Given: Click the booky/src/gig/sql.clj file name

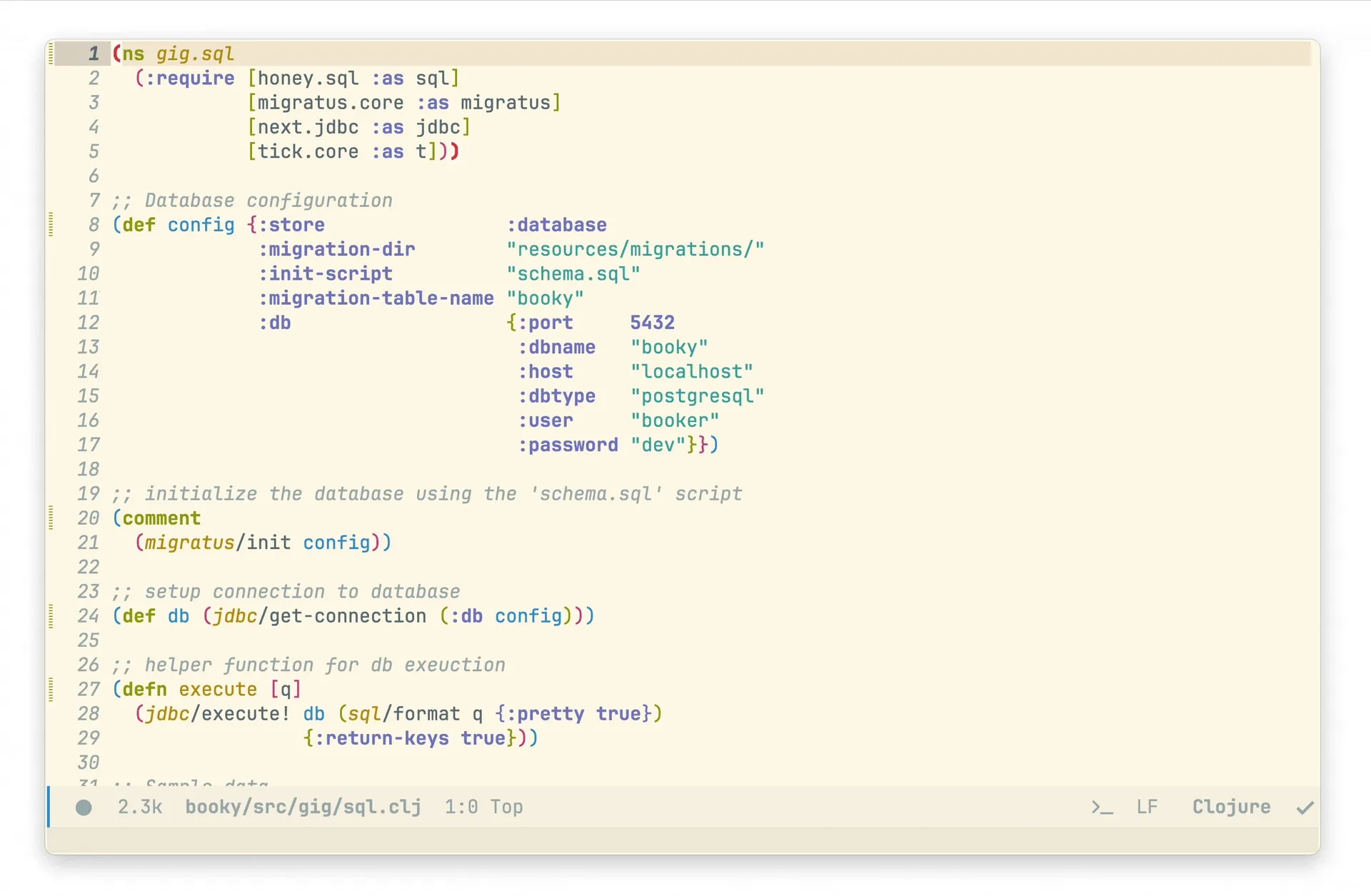Looking at the screenshot, I should tap(303, 807).
